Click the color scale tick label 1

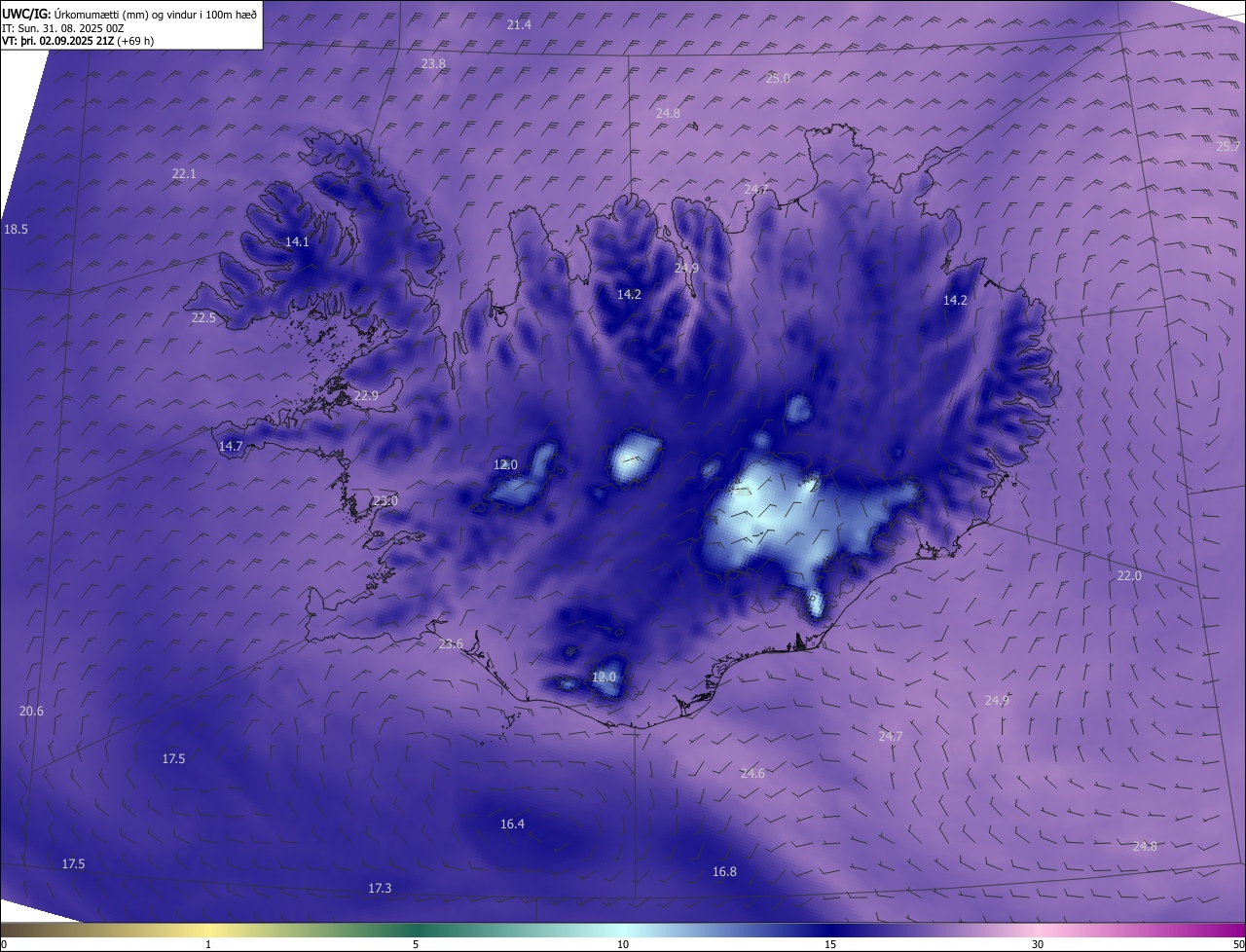pyautogui.click(x=208, y=944)
